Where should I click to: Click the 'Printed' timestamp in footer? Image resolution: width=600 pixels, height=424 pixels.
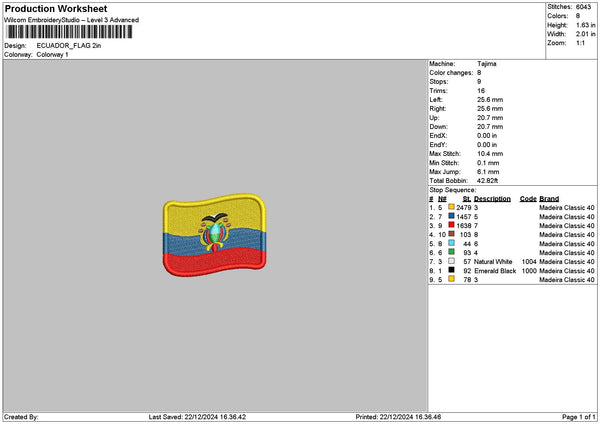[398, 417]
